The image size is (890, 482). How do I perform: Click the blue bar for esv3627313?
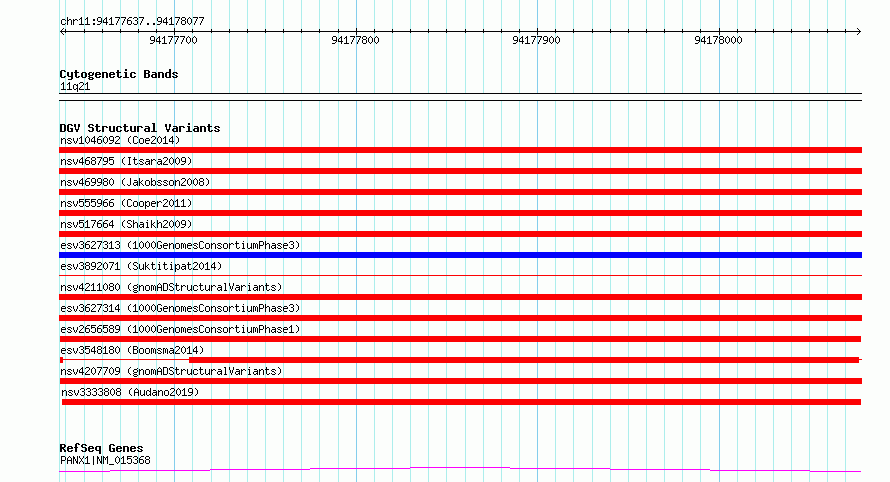(x=460, y=255)
